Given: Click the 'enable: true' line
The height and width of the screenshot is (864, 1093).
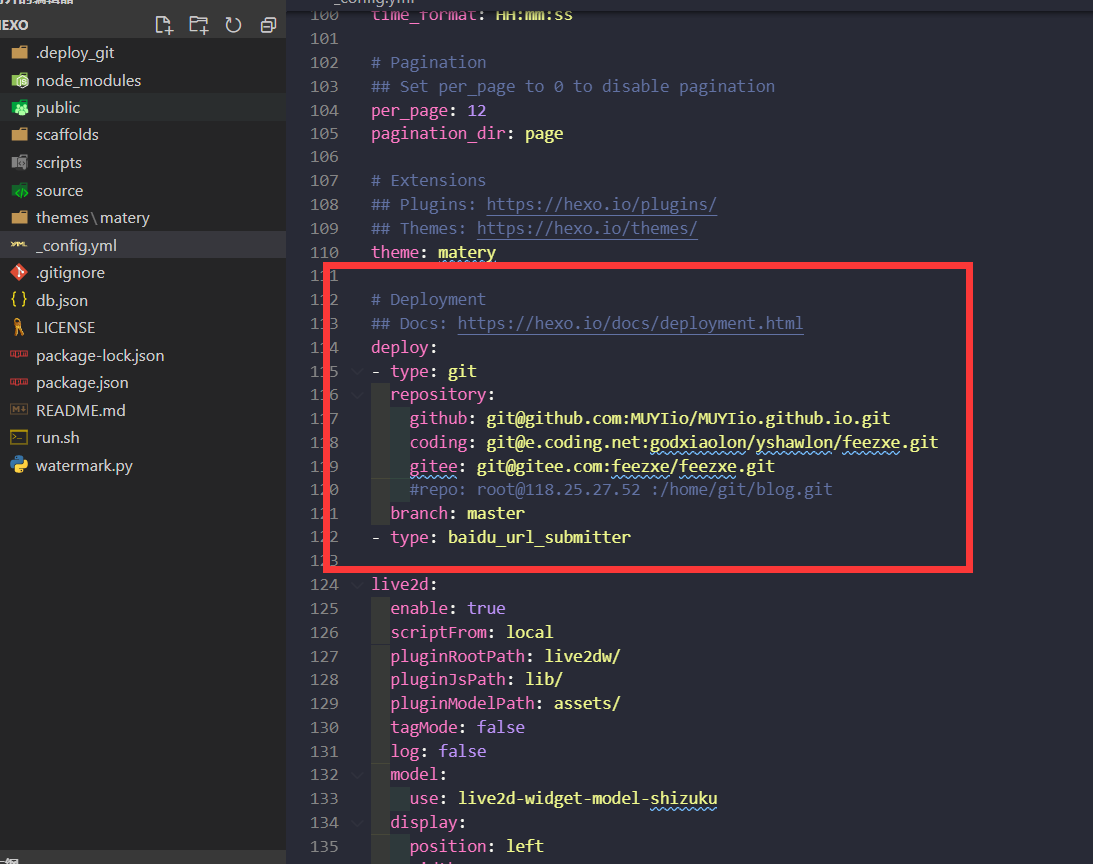Looking at the screenshot, I should pos(448,609).
